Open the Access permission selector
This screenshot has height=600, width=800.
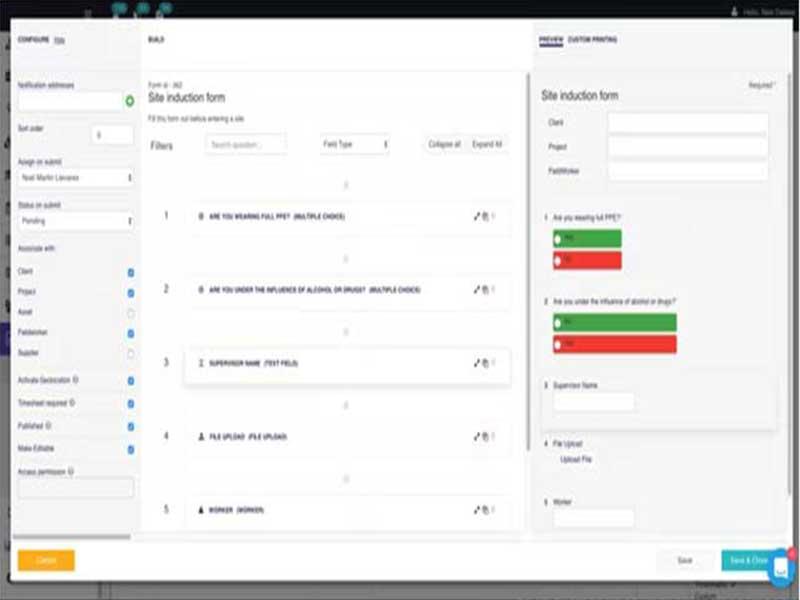coord(76,488)
